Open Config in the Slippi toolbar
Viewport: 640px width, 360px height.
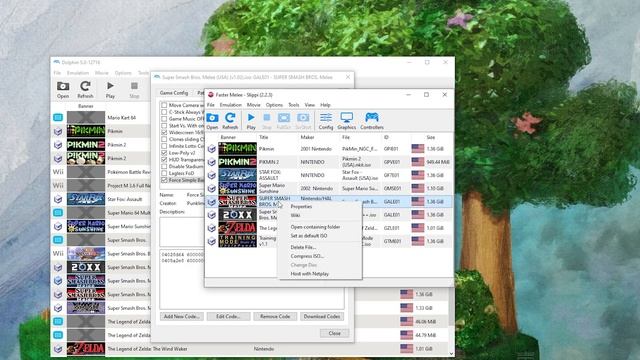click(326, 121)
